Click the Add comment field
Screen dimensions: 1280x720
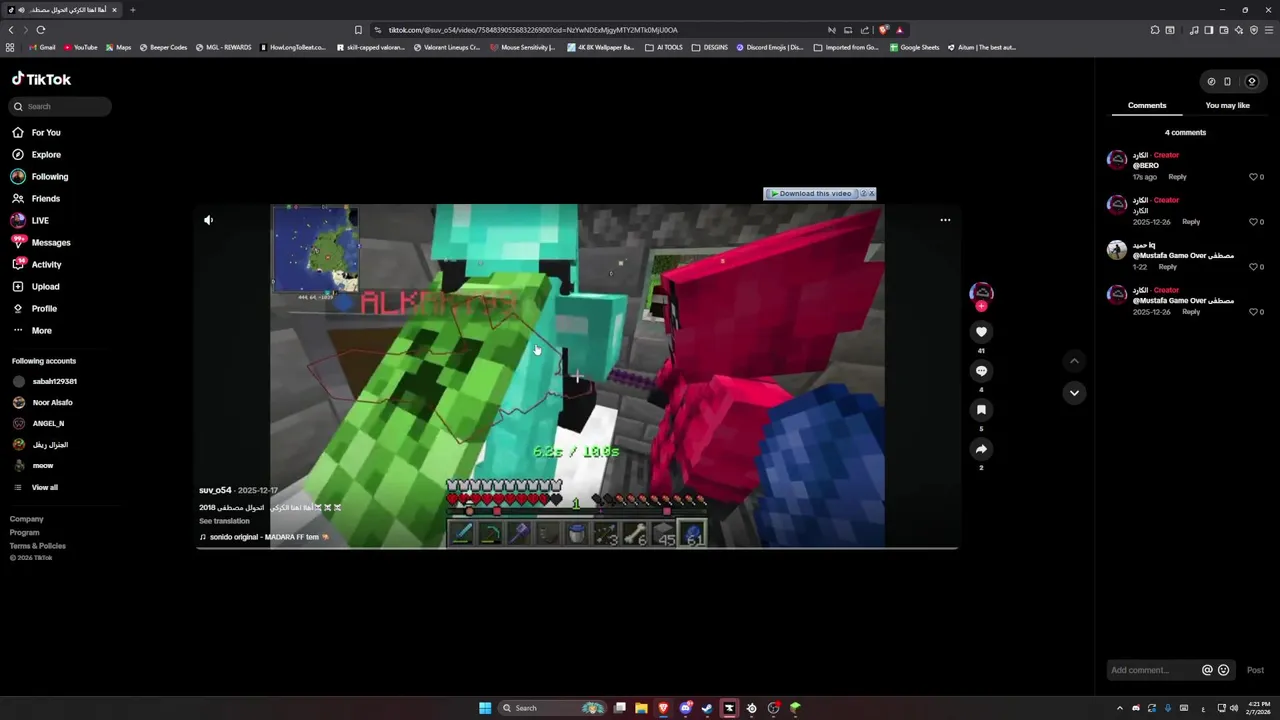pos(1153,670)
